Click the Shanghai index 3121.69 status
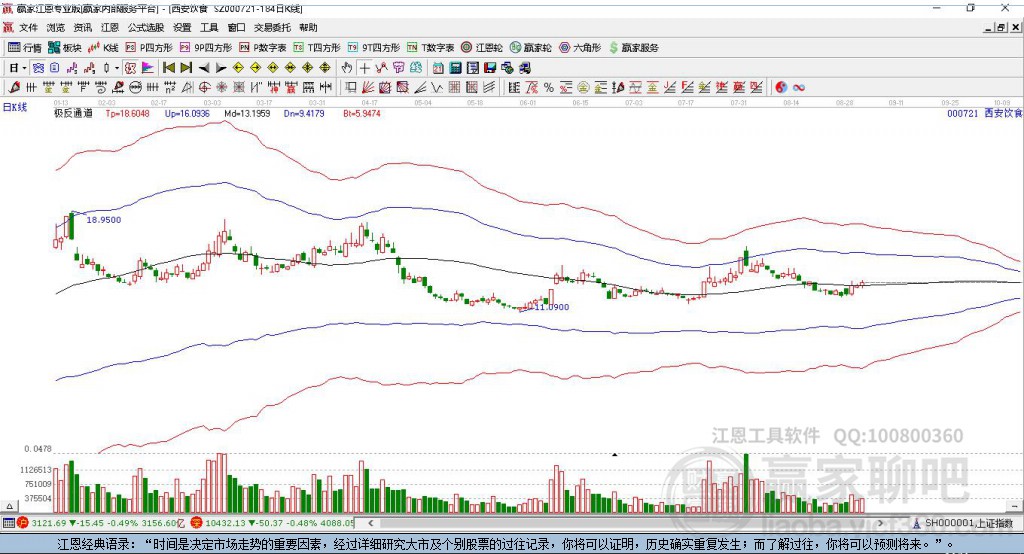The height and width of the screenshot is (554, 1024). (x=48, y=523)
